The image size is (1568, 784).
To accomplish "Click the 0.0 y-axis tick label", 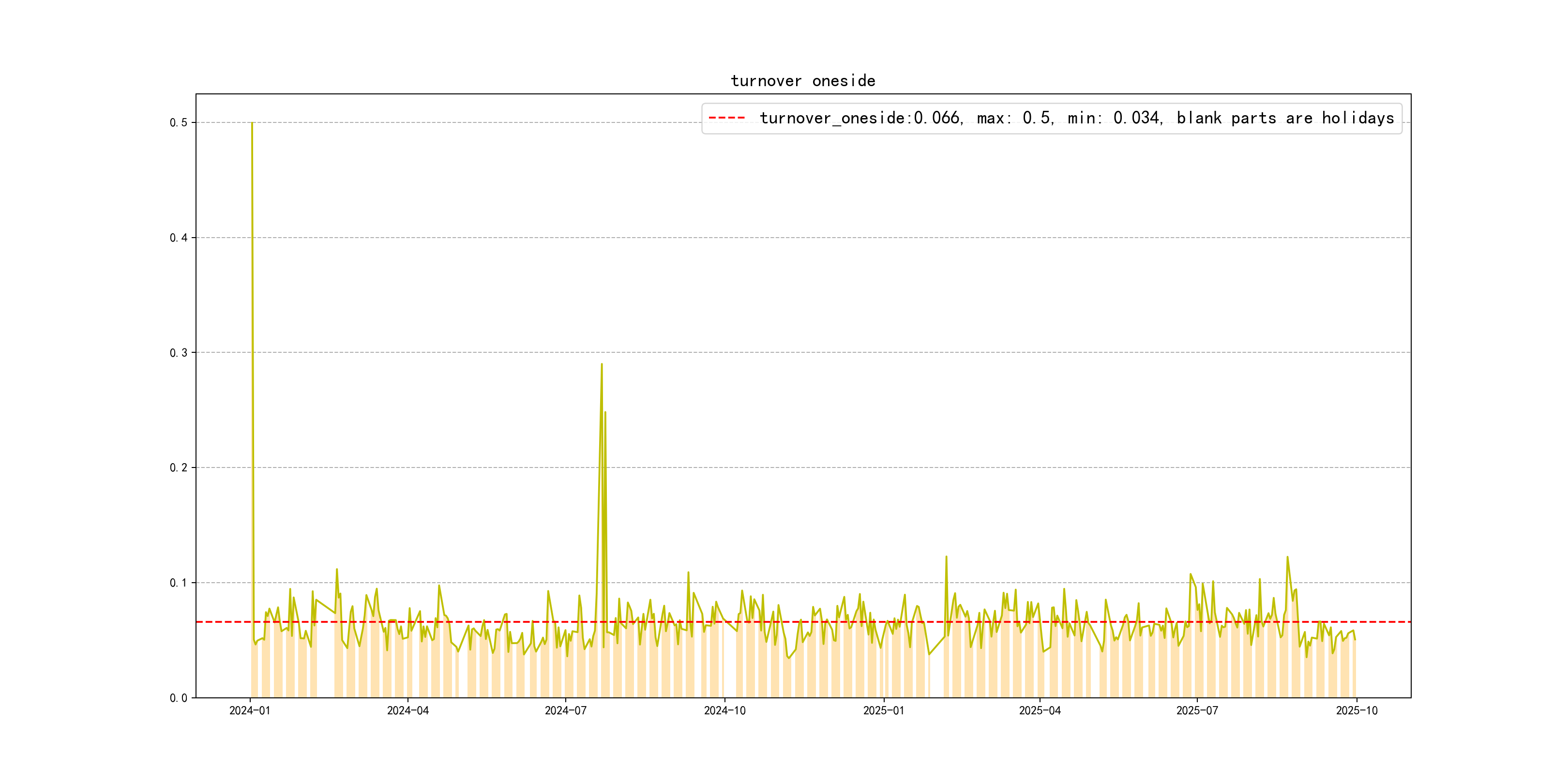I will [179, 698].
